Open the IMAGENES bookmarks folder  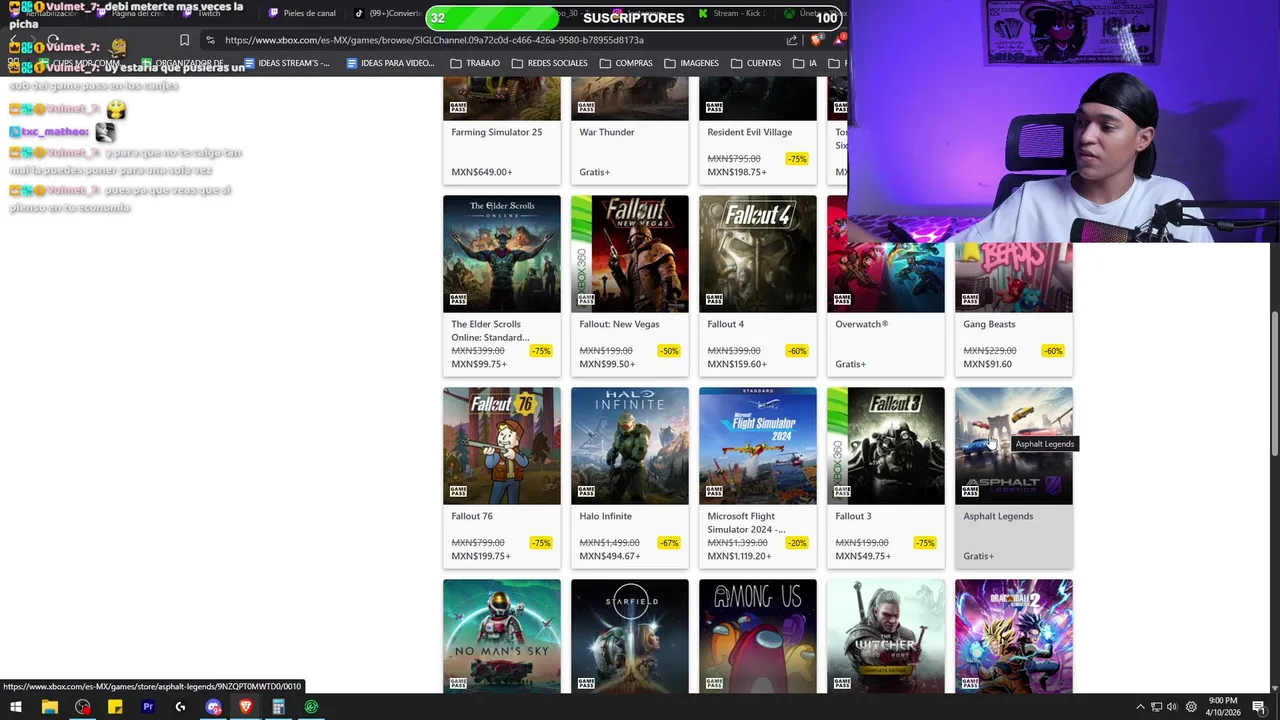(x=691, y=63)
